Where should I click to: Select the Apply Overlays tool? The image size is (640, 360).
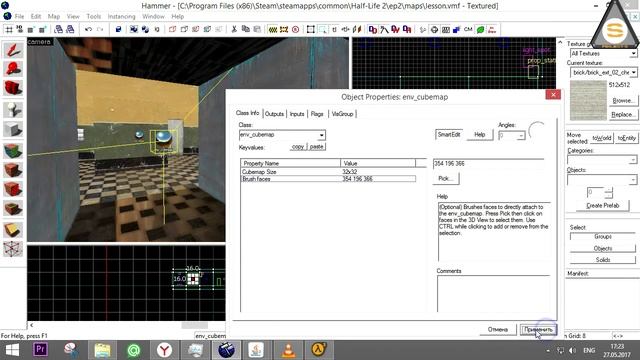click(13, 209)
